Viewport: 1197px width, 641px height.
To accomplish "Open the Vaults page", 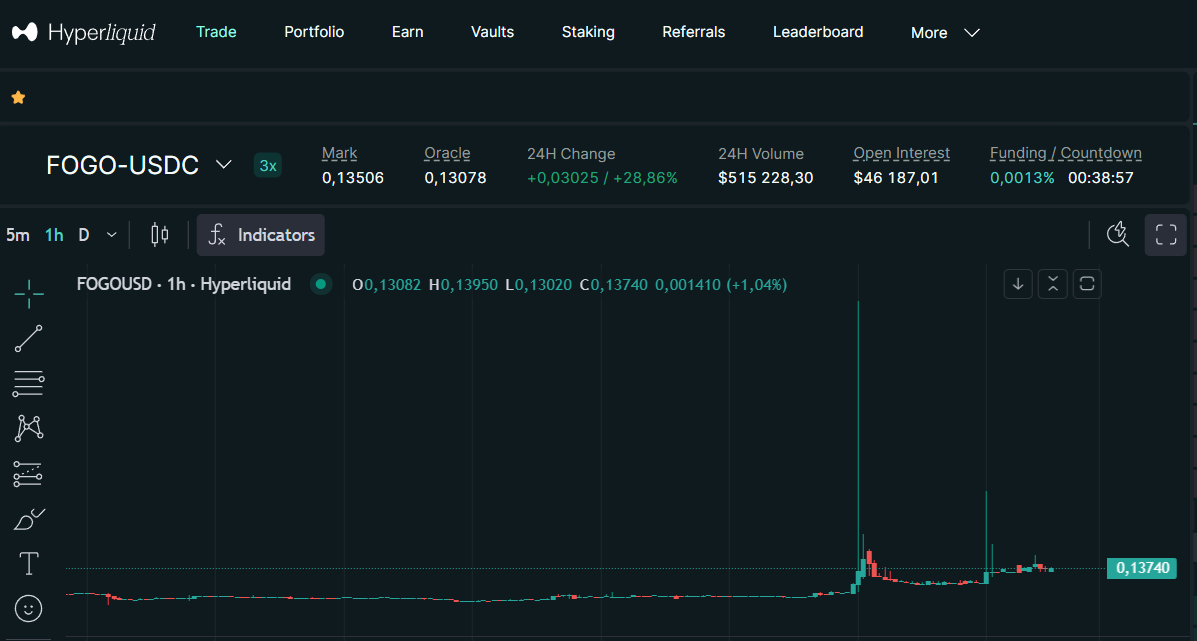I will coord(492,32).
